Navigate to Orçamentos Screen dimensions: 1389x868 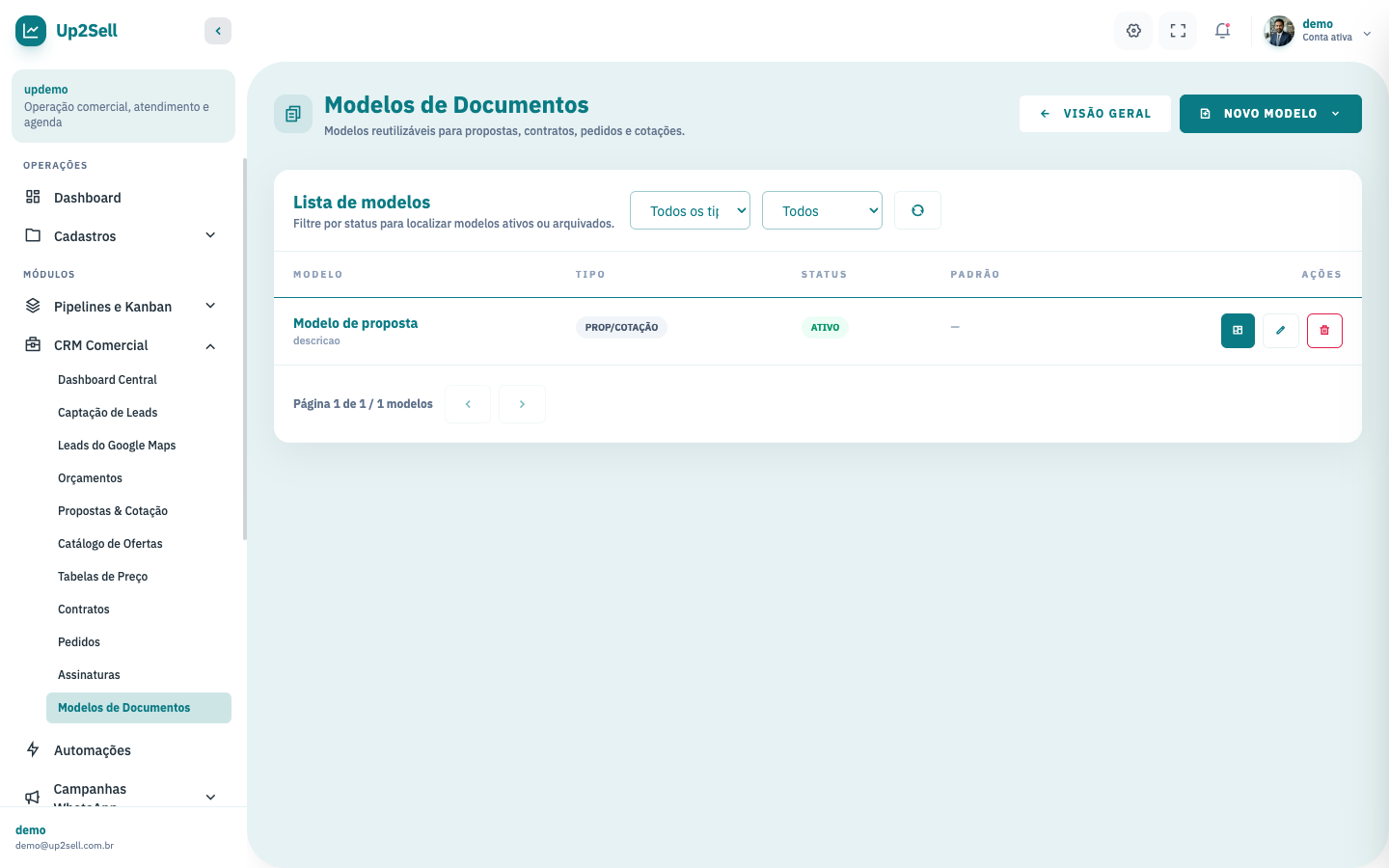coord(139,478)
